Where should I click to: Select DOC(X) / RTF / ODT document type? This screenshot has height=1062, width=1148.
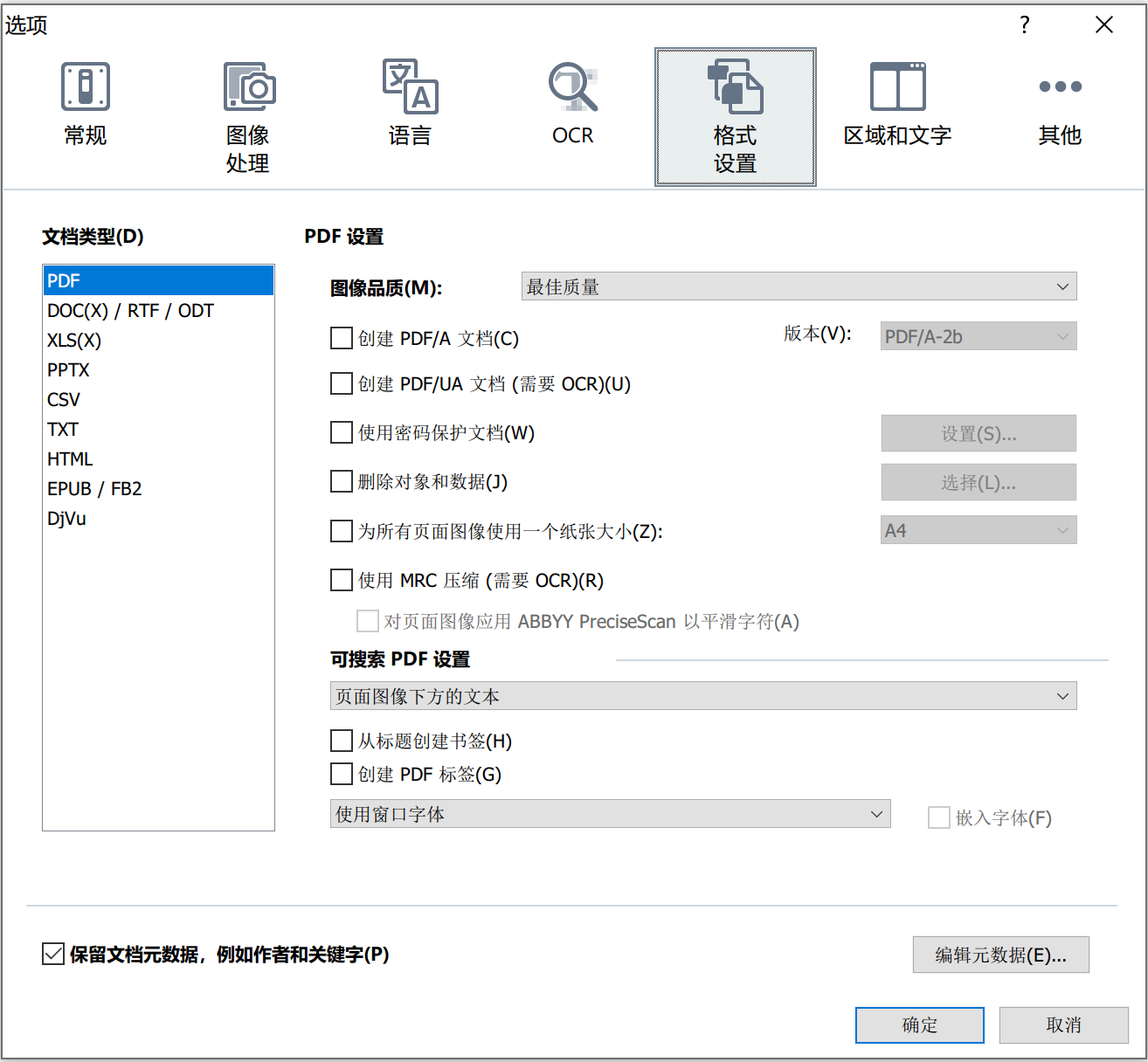(158, 310)
